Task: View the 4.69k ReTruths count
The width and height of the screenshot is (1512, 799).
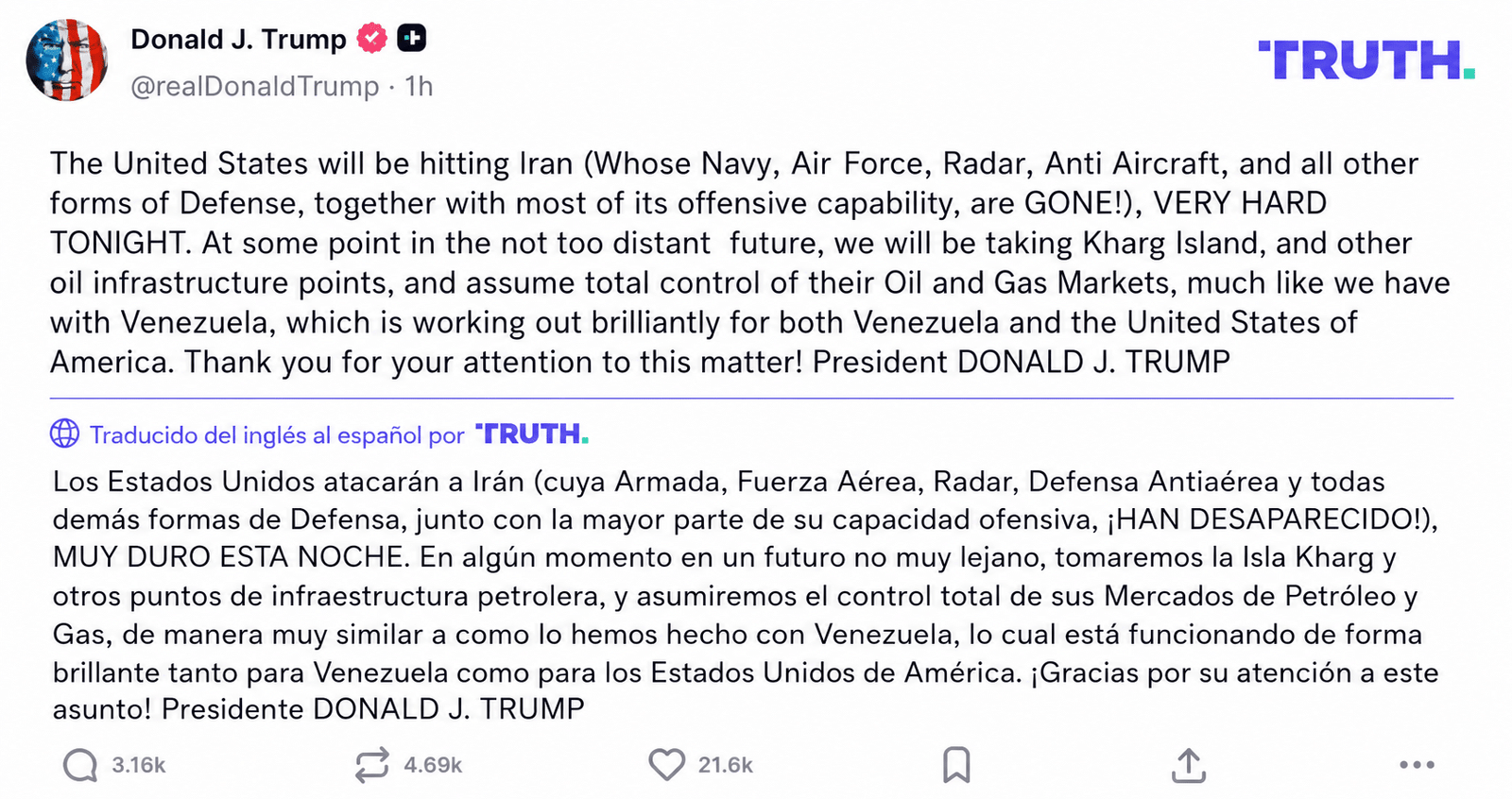Action: (x=433, y=765)
